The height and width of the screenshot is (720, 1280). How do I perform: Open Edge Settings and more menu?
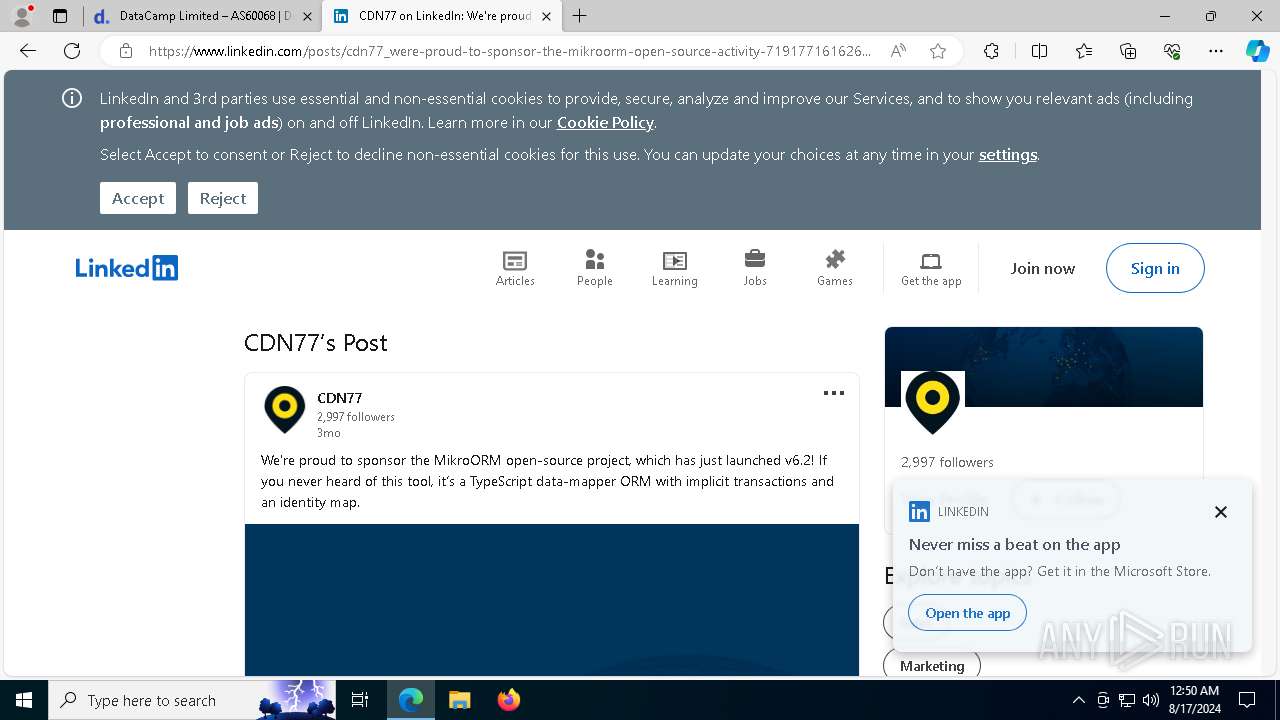pyautogui.click(x=1216, y=51)
